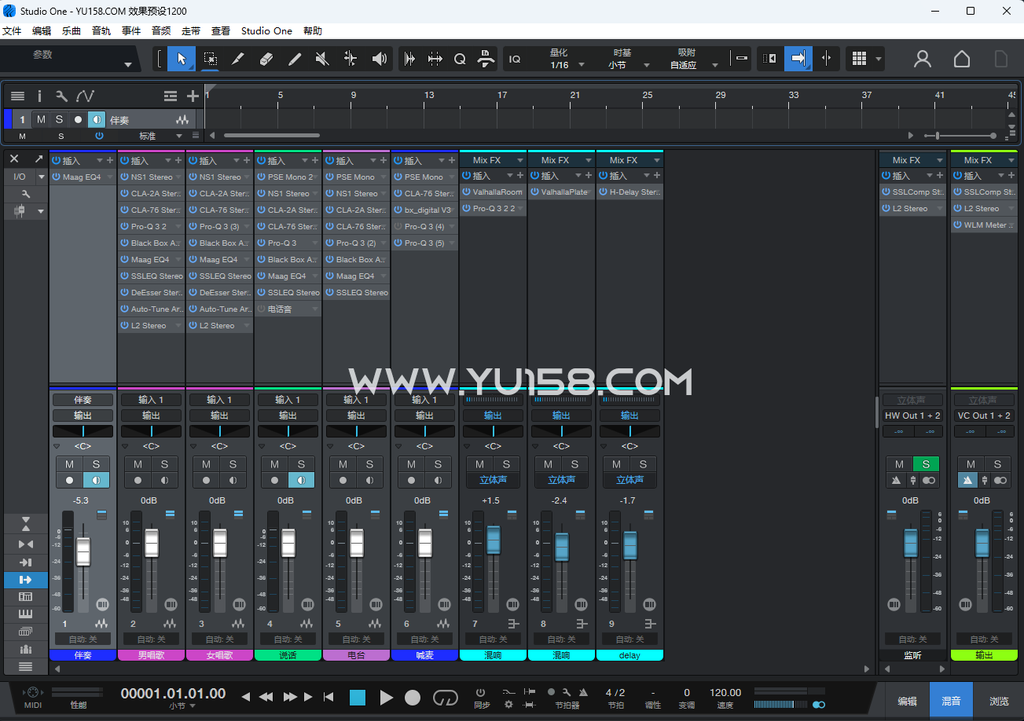Viewport: 1024px width, 721px height.
Task: Select the Listen speaker tool
Action: pos(379,59)
